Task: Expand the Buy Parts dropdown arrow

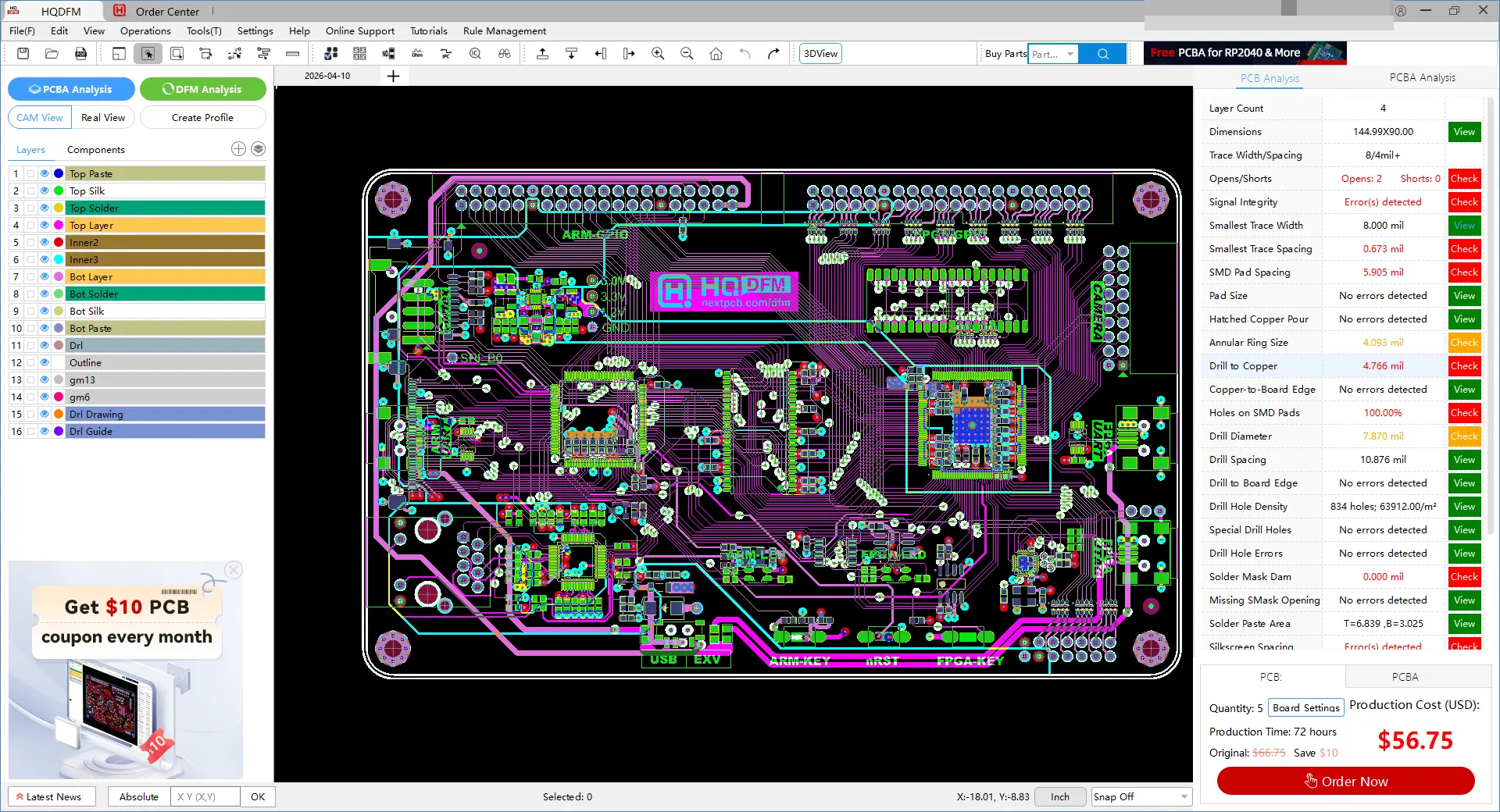Action: [1070, 54]
